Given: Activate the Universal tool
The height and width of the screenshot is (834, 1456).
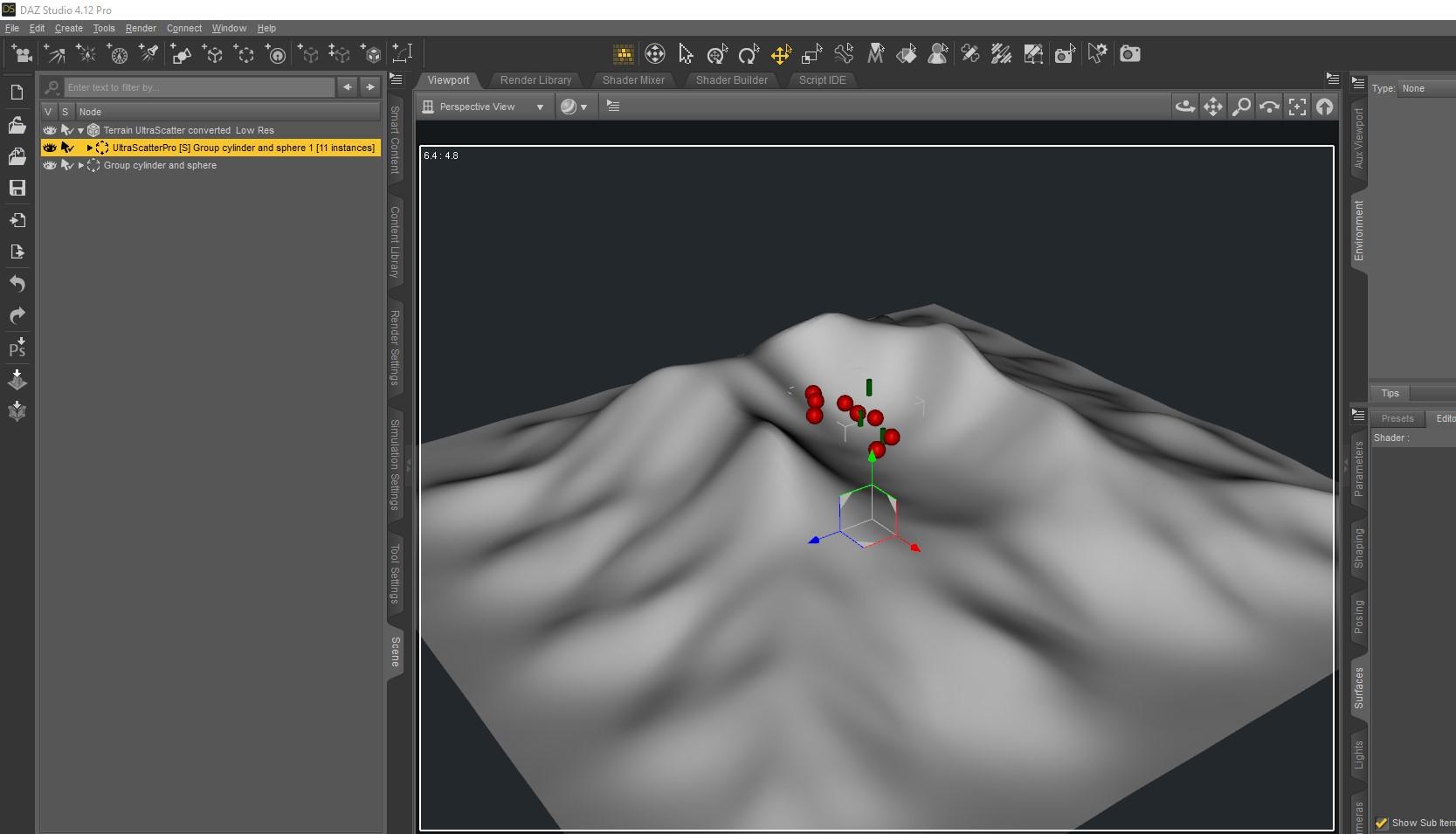Looking at the screenshot, I should point(717,54).
